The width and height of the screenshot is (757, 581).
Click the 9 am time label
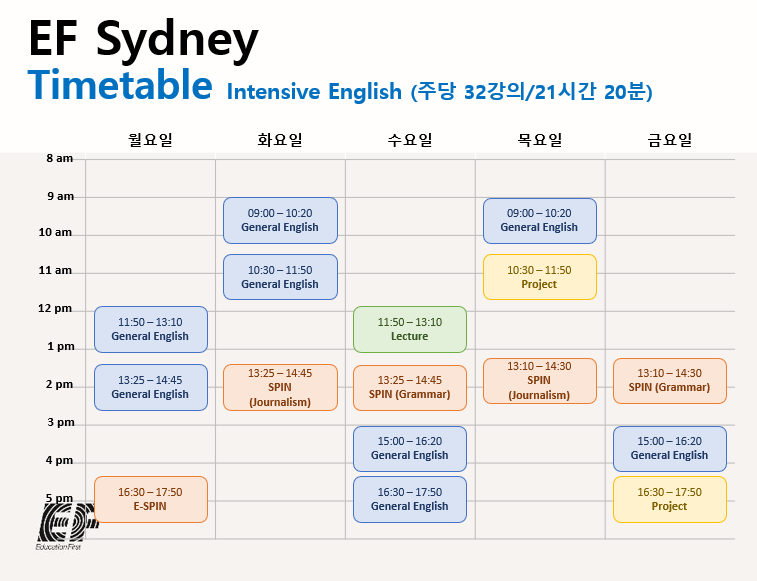click(x=60, y=197)
